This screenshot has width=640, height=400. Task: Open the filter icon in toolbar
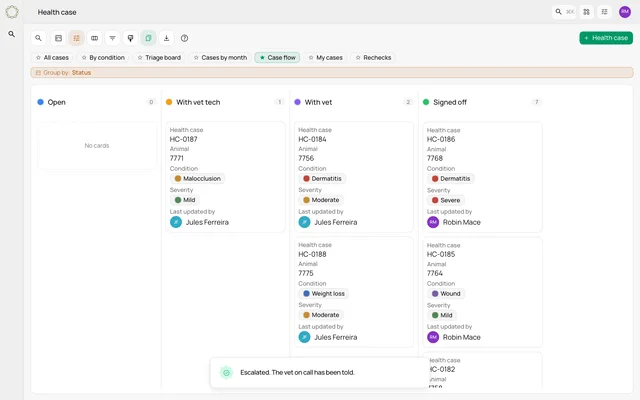point(112,38)
